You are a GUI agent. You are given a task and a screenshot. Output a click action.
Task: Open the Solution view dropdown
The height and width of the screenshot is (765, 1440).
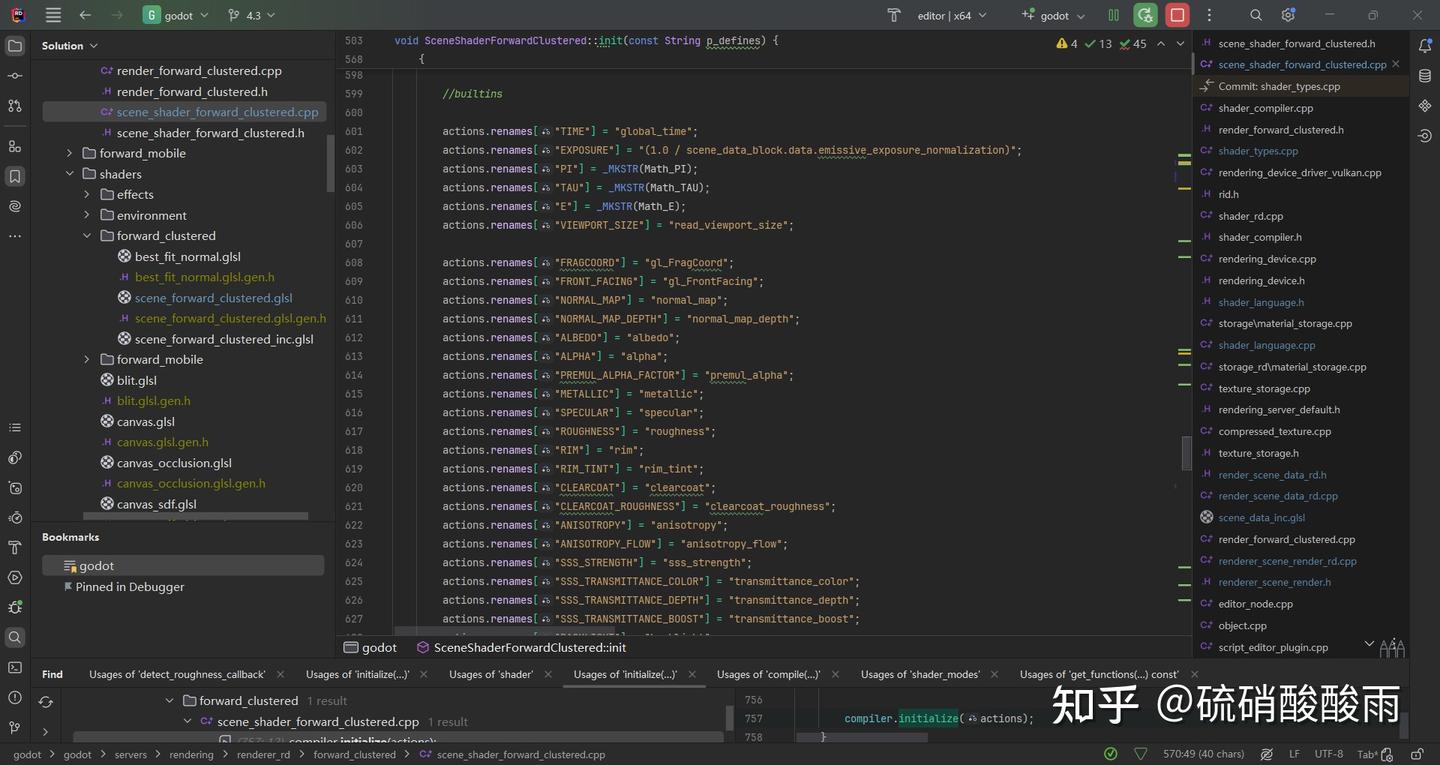[70, 46]
